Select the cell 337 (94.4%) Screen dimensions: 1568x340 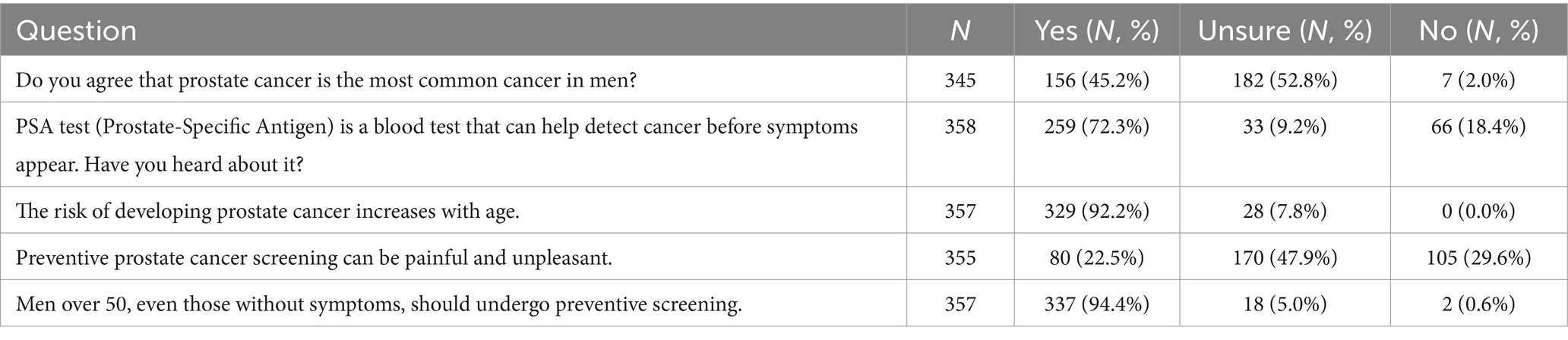click(x=1096, y=305)
